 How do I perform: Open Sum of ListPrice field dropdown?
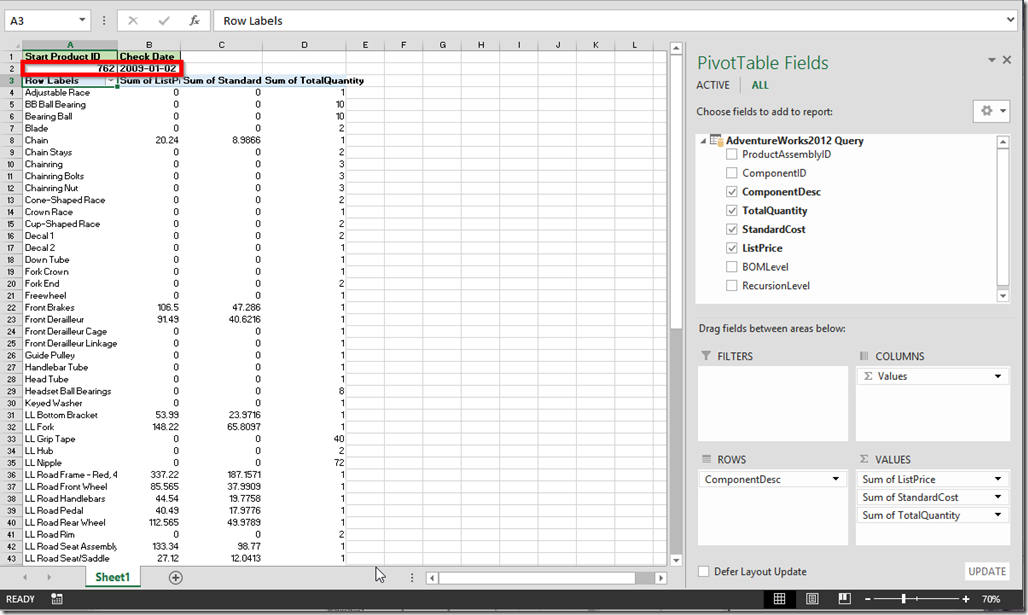(998, 479)
